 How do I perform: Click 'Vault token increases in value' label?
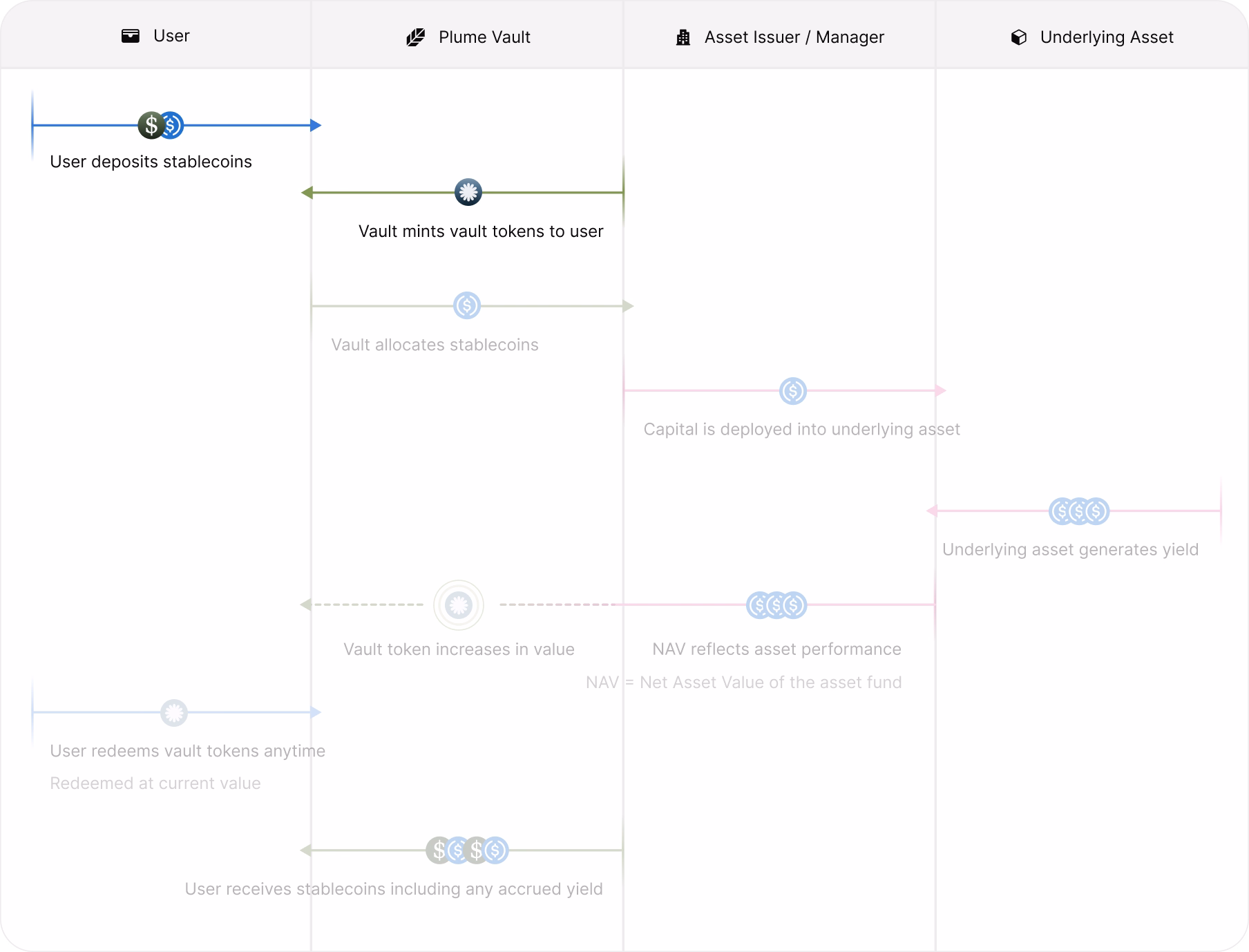pos(459,649)
